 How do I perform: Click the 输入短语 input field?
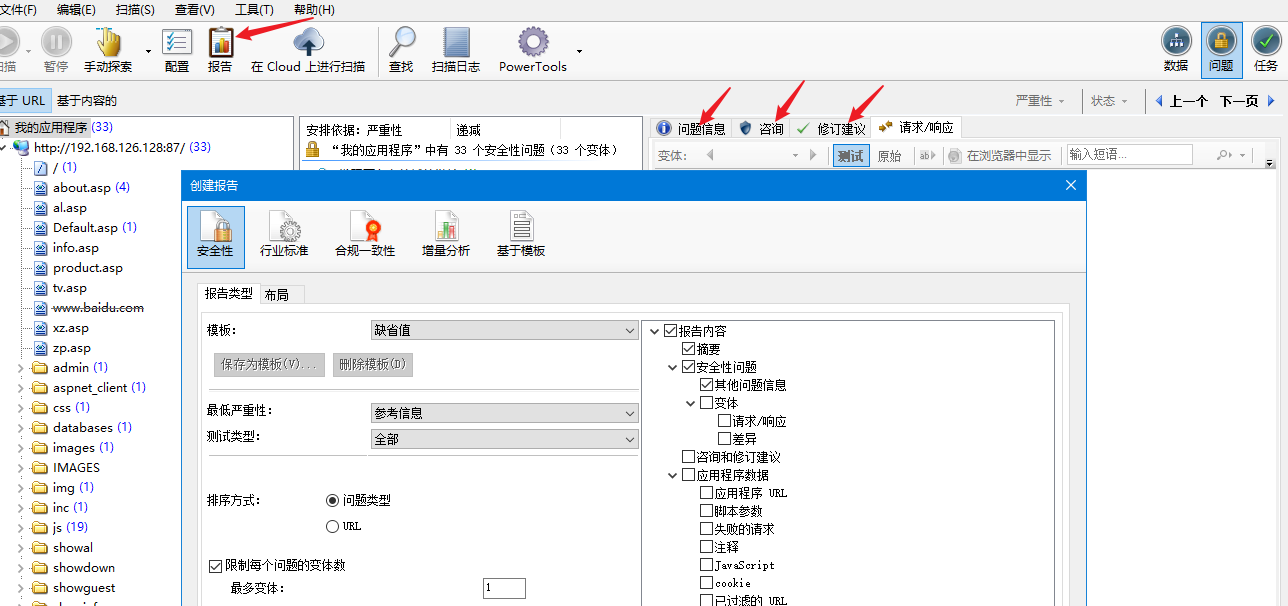click(1128, 156)
